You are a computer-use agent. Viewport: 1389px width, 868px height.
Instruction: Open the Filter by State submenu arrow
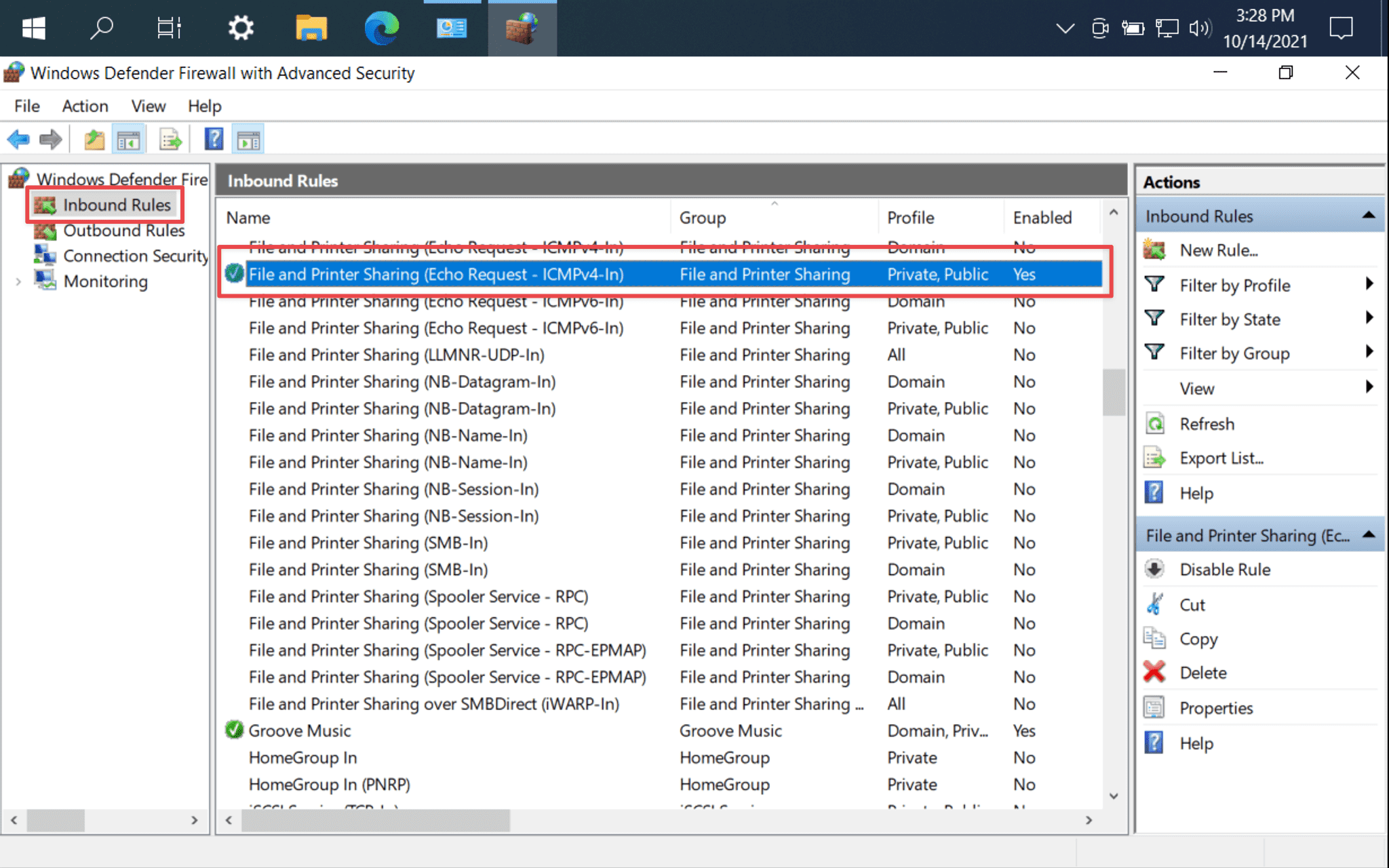(x=1369, y=318)
